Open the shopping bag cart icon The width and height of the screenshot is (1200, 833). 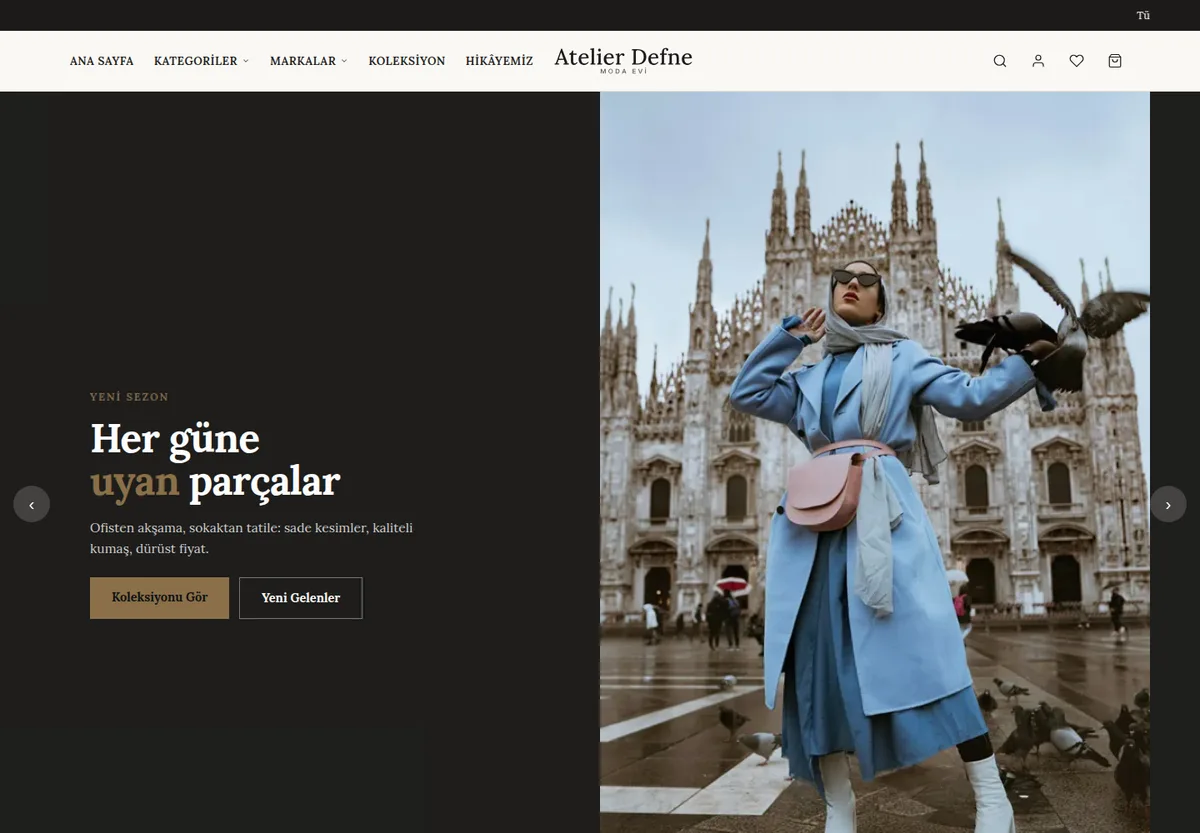(1115, 61)
